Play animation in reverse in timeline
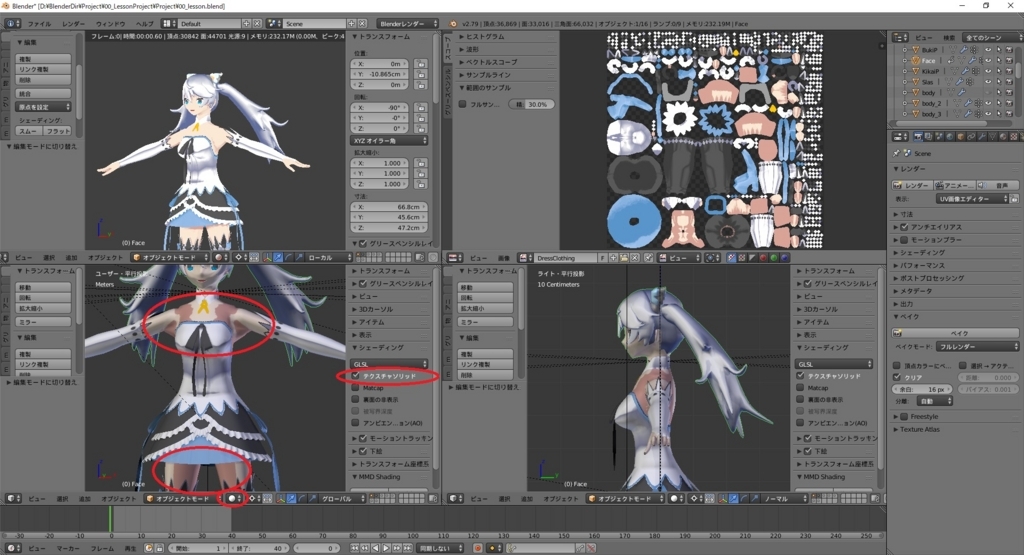The width and height of the screenshot is (1024, 555). coord(376,548)
